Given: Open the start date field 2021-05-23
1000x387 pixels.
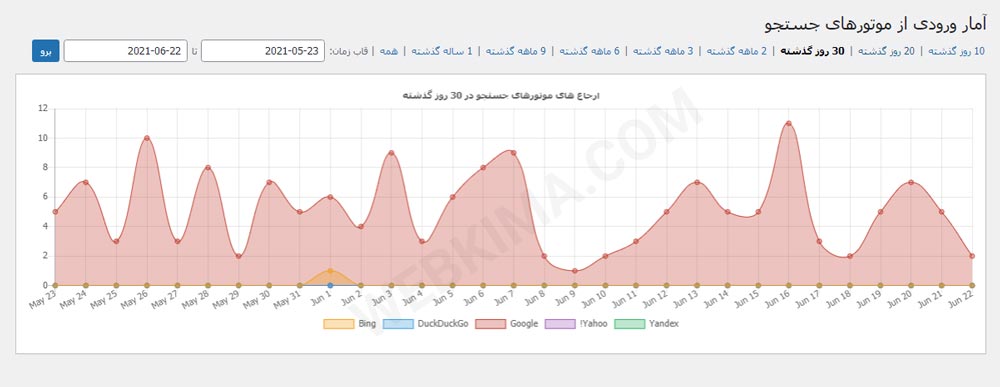Looking at the screenshot, I should [x=263, y=51].
